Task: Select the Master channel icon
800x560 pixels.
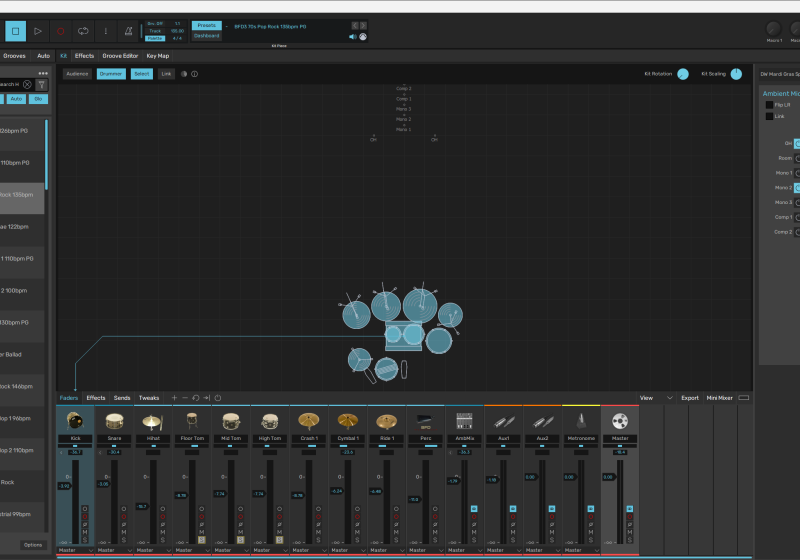Action: [x=620, y=421]
